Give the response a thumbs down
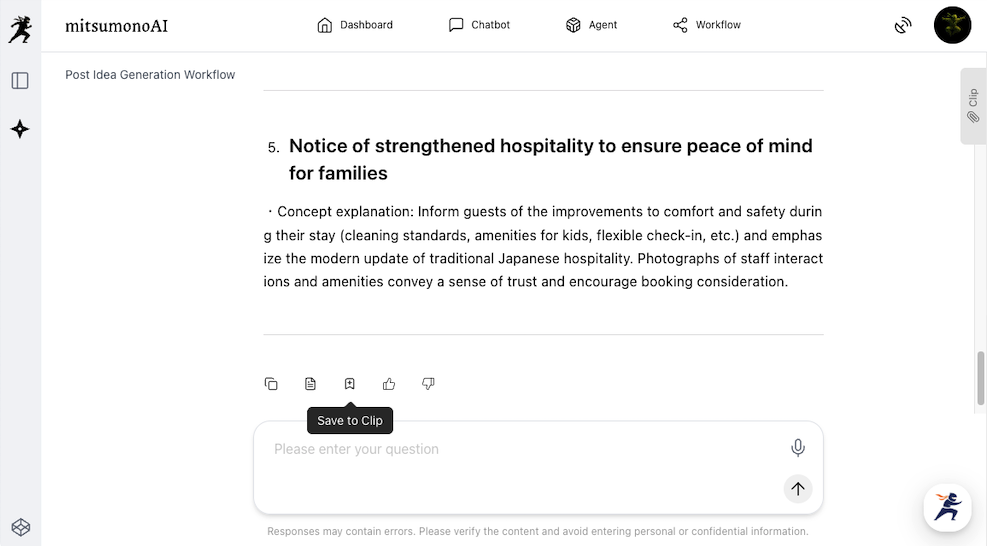The image size is (987, 546). coord(428,384)
